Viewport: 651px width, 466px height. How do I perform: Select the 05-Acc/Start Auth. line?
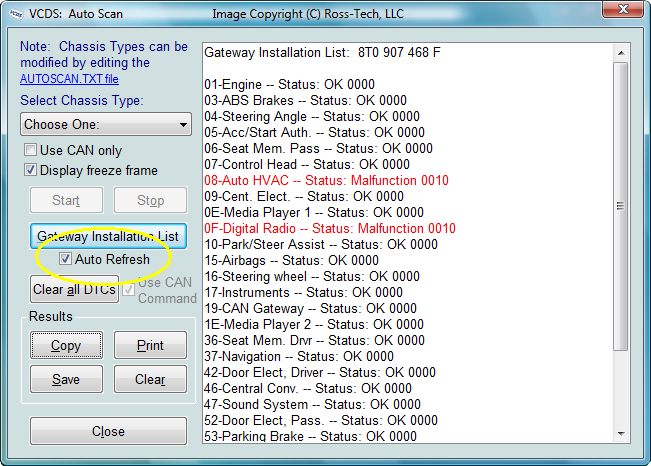point(314,132)
